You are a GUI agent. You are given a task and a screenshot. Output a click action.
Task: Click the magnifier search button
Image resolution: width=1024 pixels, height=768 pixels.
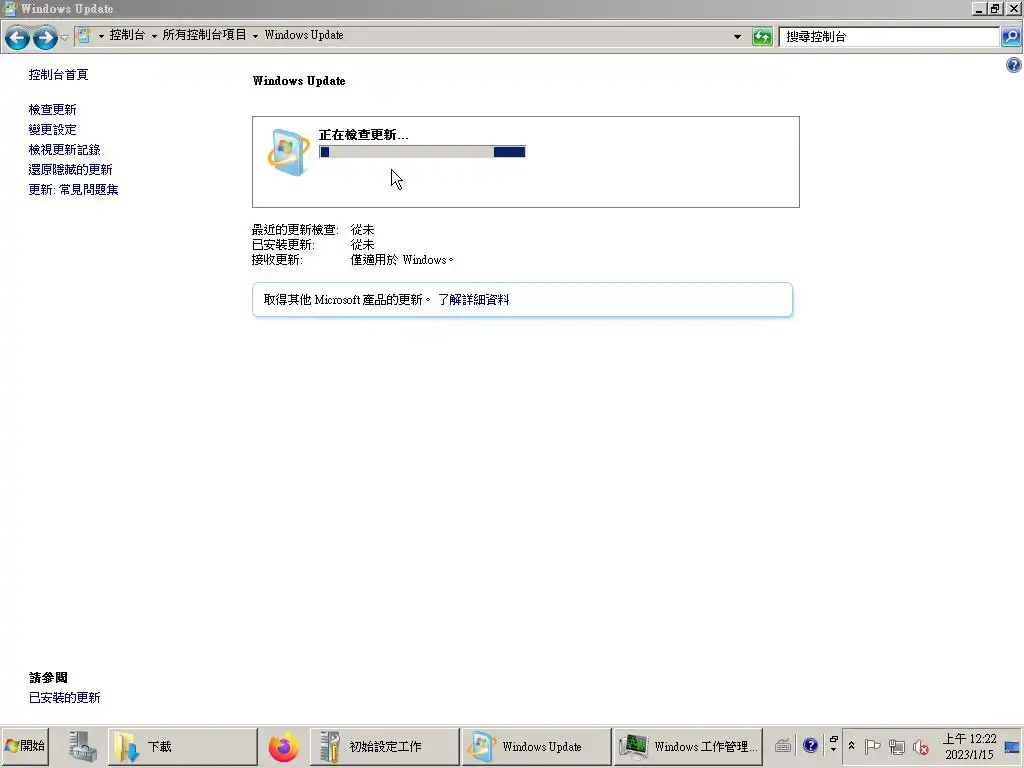tap(1011, 37)
